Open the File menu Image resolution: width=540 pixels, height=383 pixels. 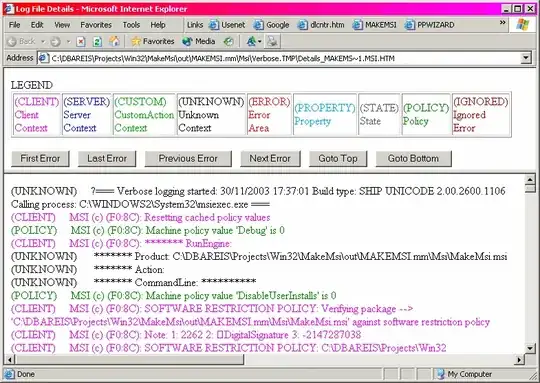pyautogui.click(x=14, y=25)
